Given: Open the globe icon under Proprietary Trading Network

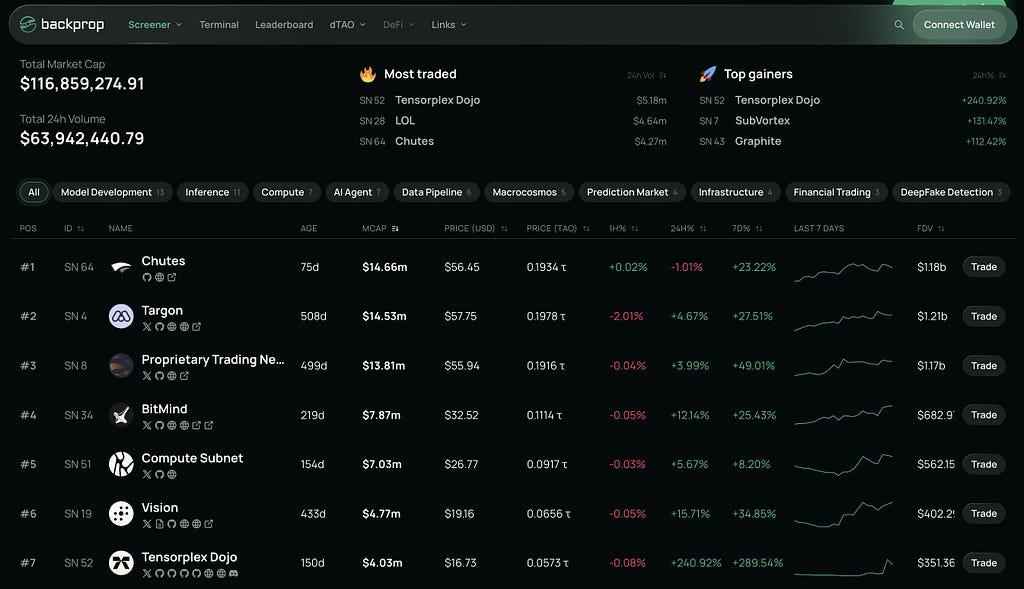Looking at the screenshot, I should pyautogui.click(x=172, y=376).
